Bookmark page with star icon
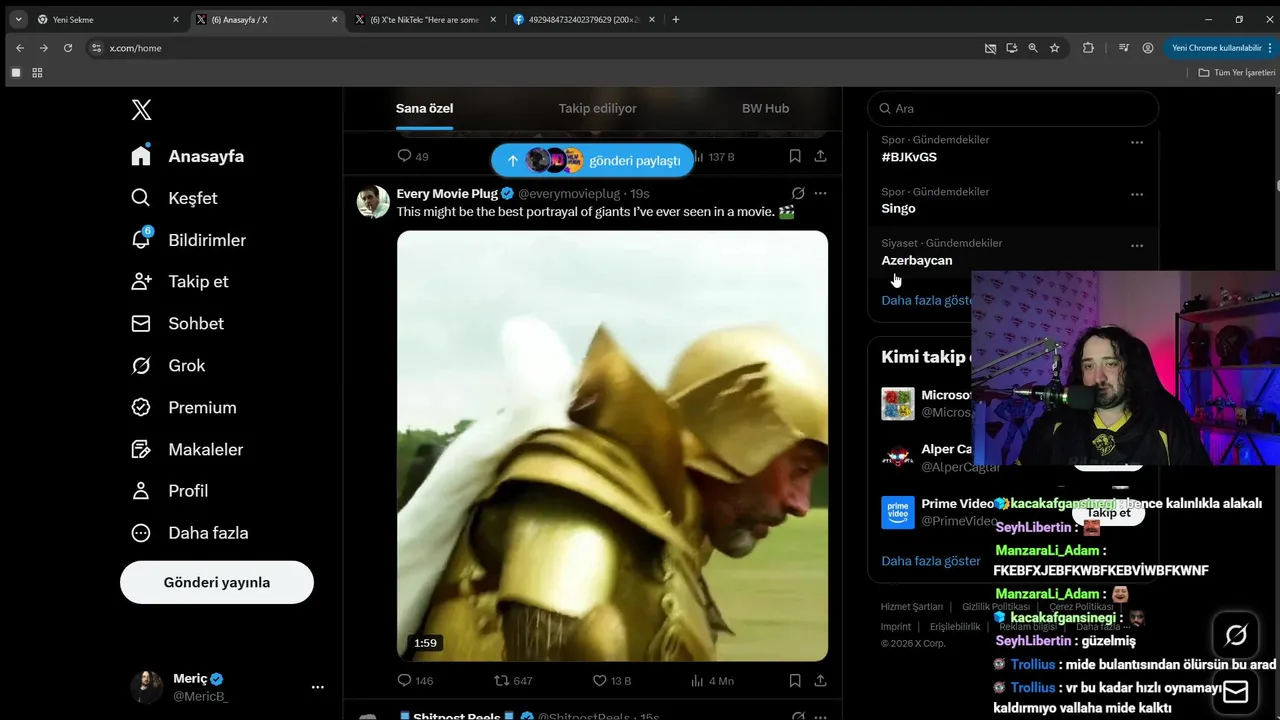The width and height of the screenshot is (1280, 720). [1054, 48]
